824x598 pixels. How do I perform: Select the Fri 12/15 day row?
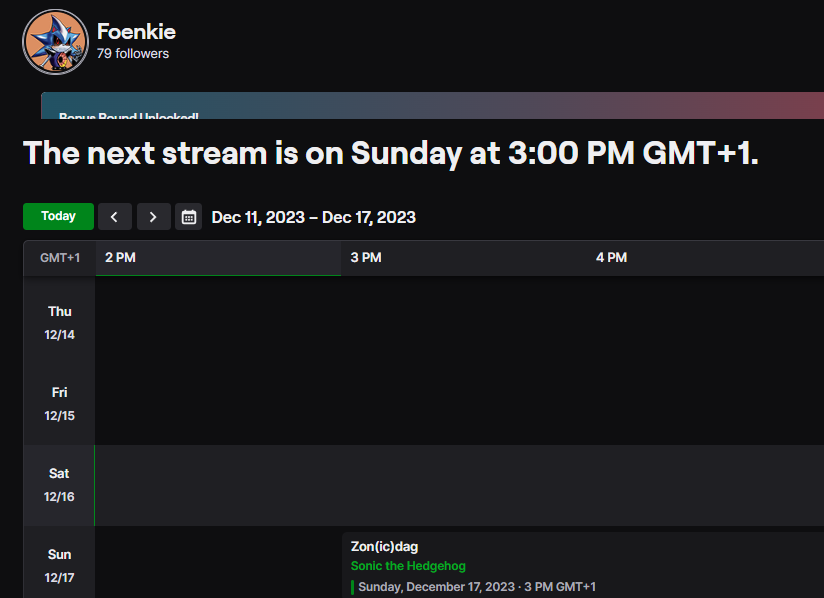[x=60, y=403]
